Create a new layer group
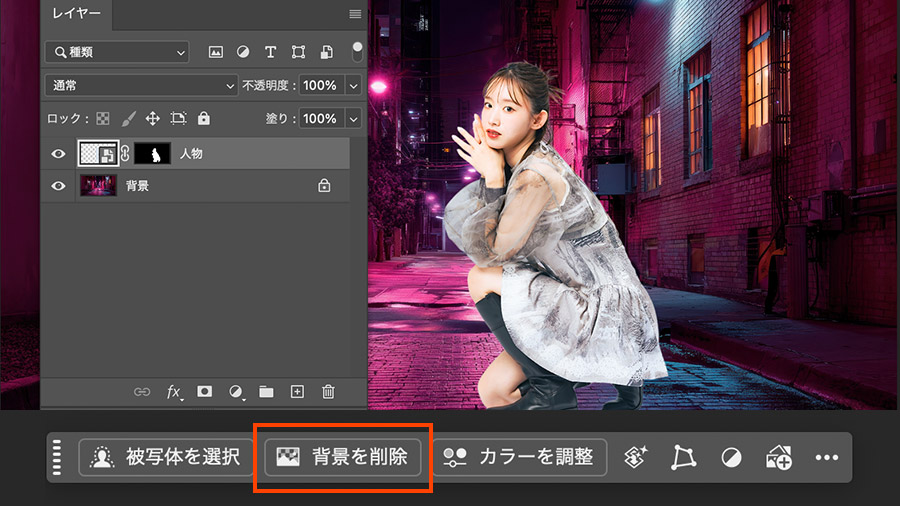Viewport: 900px width, 506px height. 266,392
